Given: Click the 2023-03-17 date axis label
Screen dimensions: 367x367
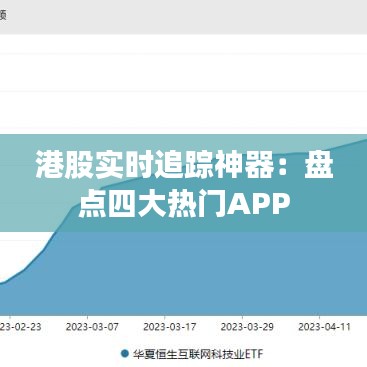Looking at the screenshot, I should [170, 327].
